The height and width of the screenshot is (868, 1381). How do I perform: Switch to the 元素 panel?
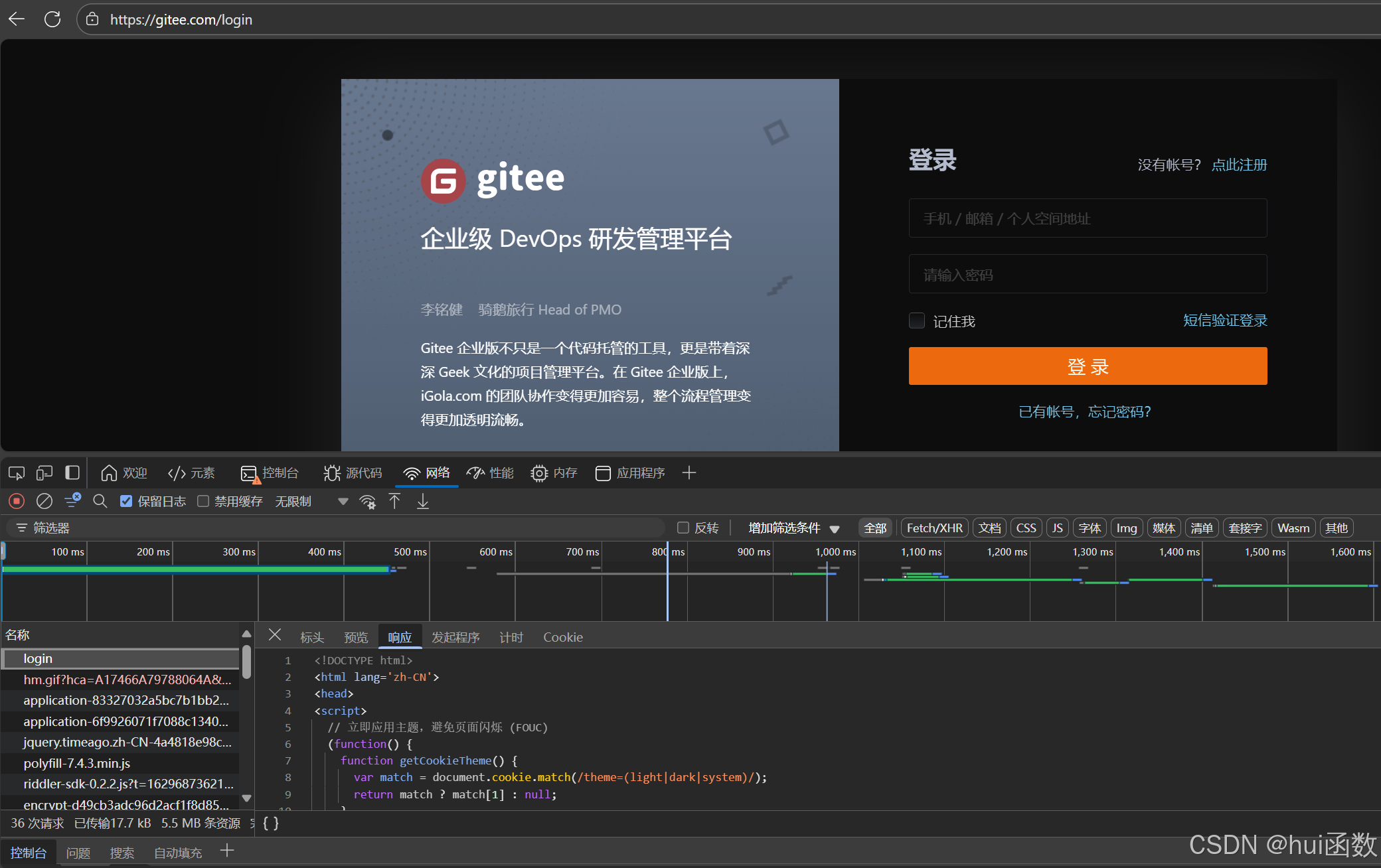[191, 472]
